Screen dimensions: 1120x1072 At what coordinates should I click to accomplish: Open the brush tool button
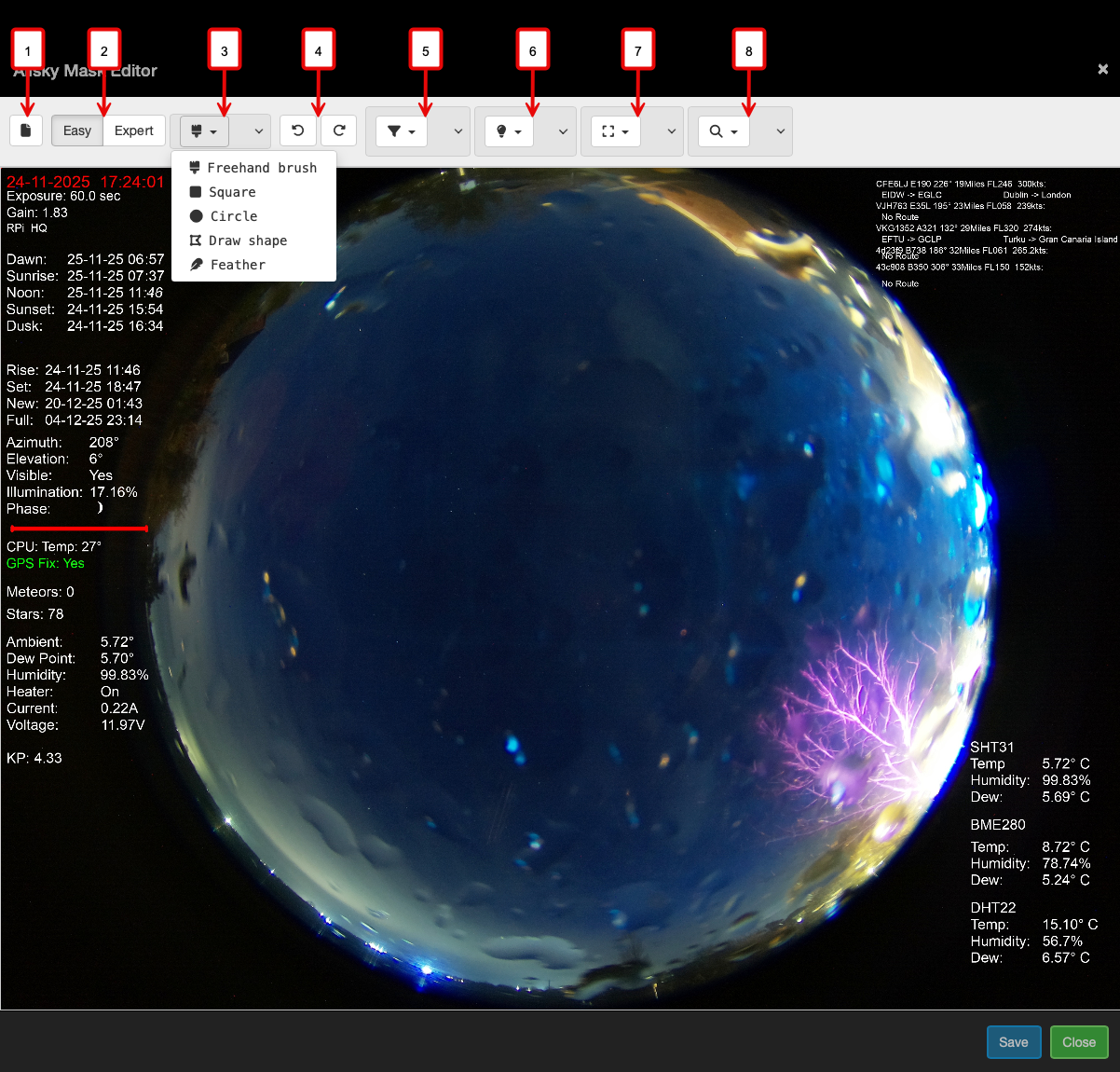point(203,131)
